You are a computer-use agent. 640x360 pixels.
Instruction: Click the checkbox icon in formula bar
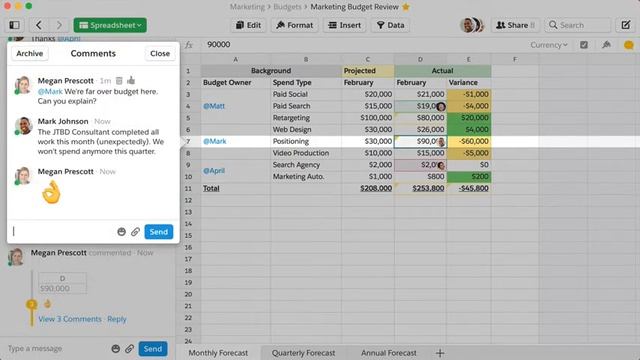tap(584, 45)
